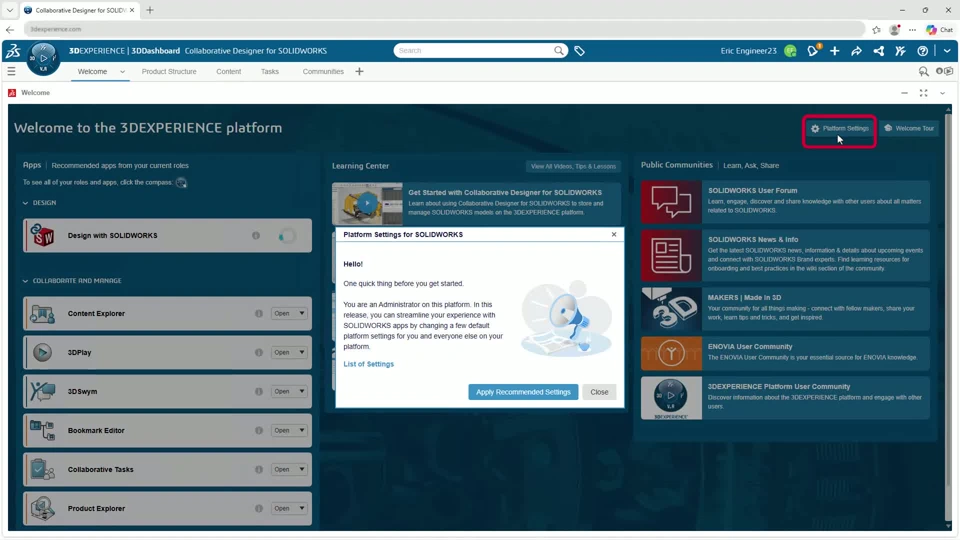Open MAKERS | Made in 3D community
960x540 pixels.
(x=786, y=309)
